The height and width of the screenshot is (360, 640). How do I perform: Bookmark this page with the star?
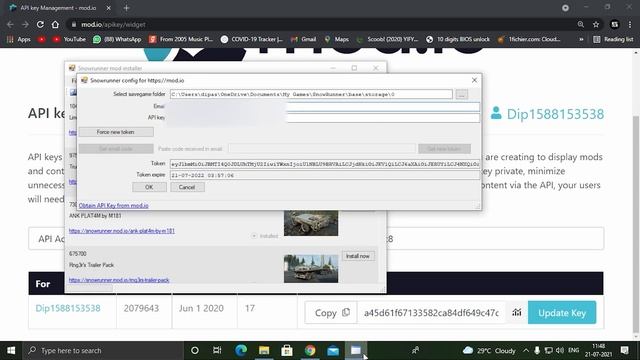click(596, 24)
